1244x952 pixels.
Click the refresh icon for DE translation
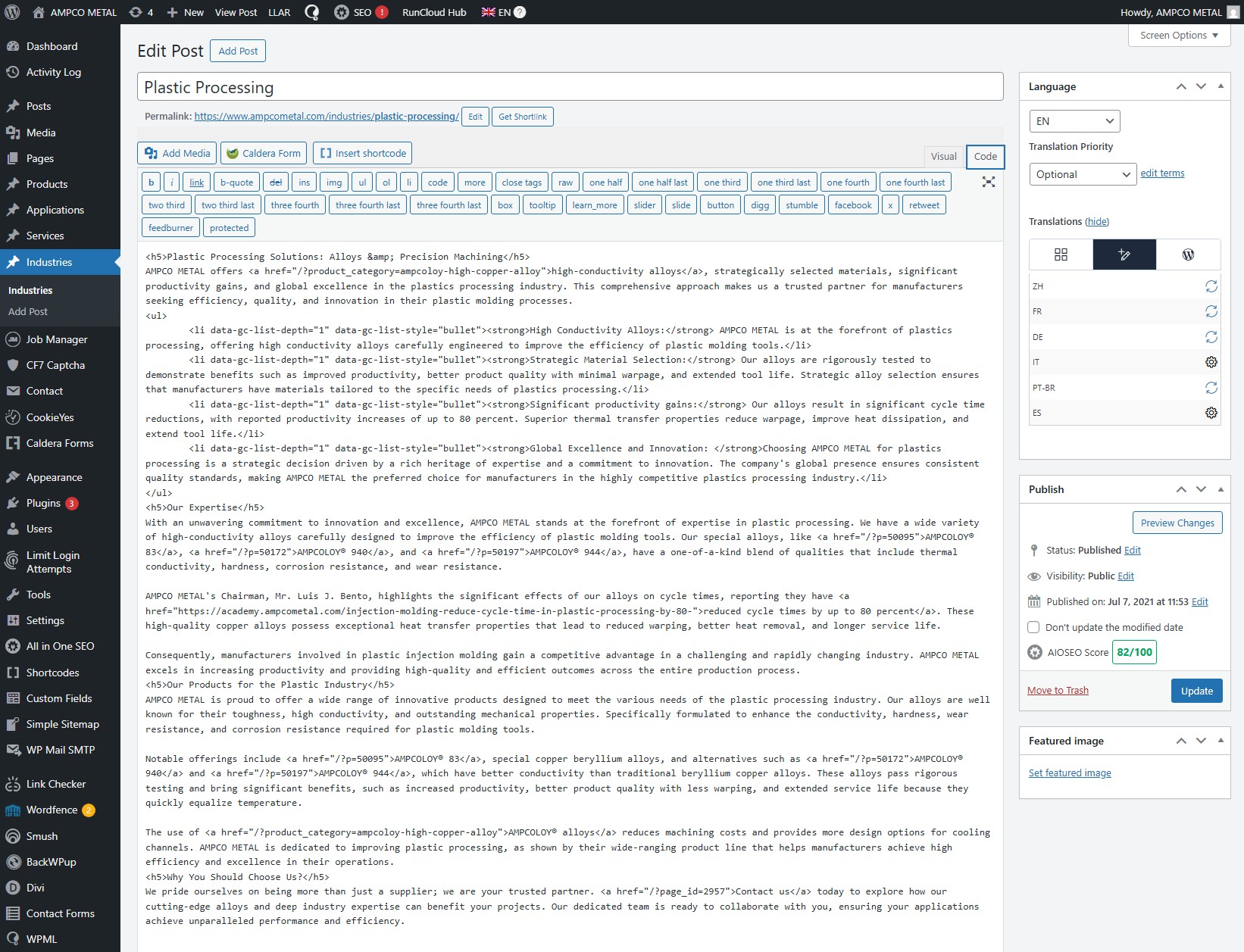tap(1211, 337)
